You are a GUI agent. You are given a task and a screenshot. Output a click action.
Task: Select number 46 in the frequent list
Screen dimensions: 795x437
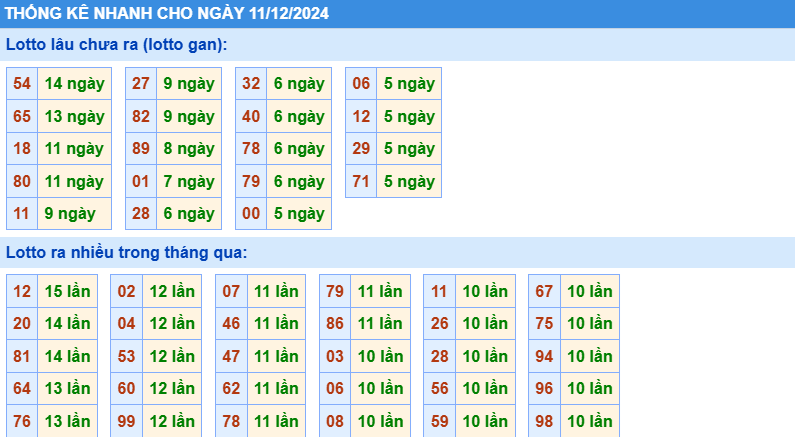pyautogui.click(x=231, y=323)
